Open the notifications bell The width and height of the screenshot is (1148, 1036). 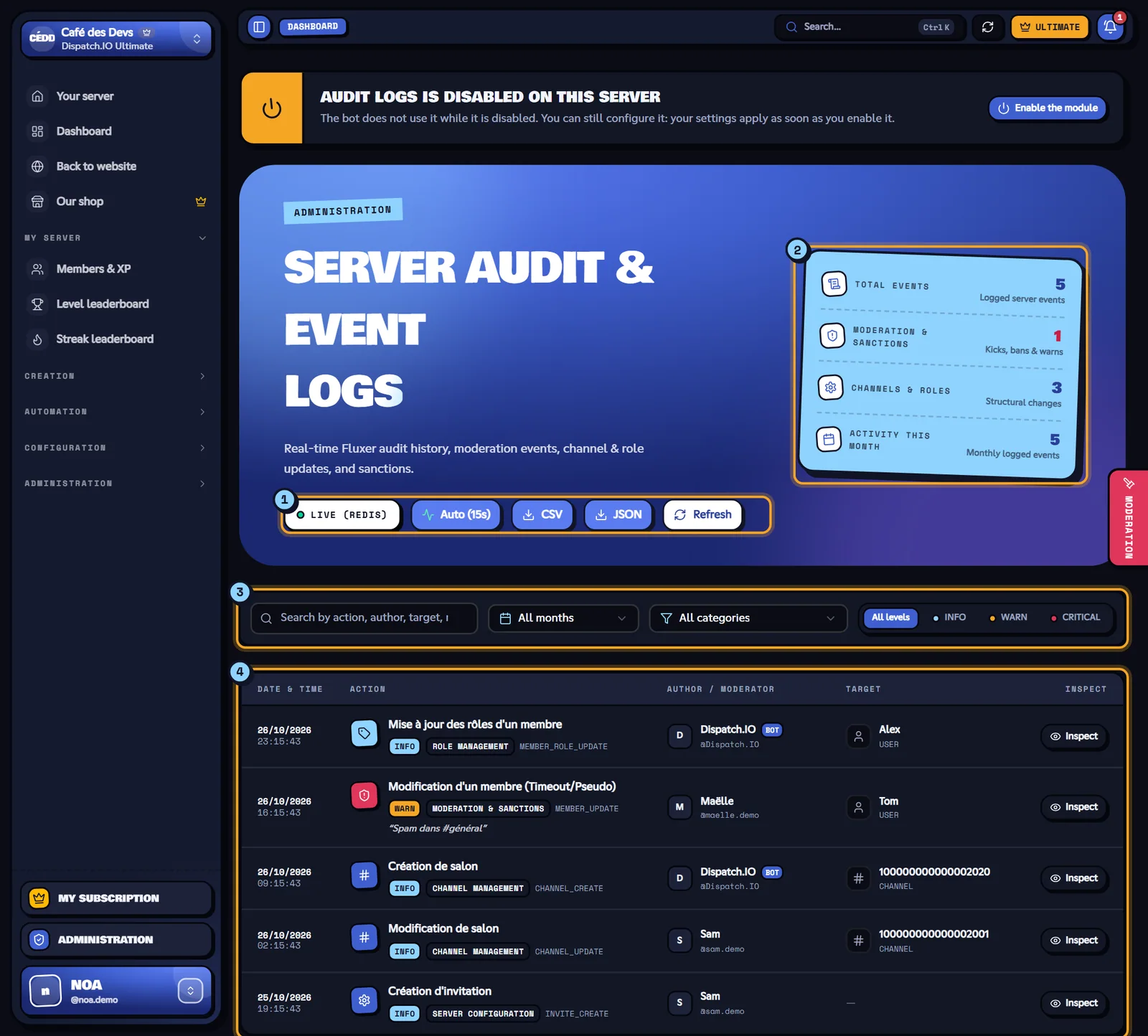[1110, 27]
